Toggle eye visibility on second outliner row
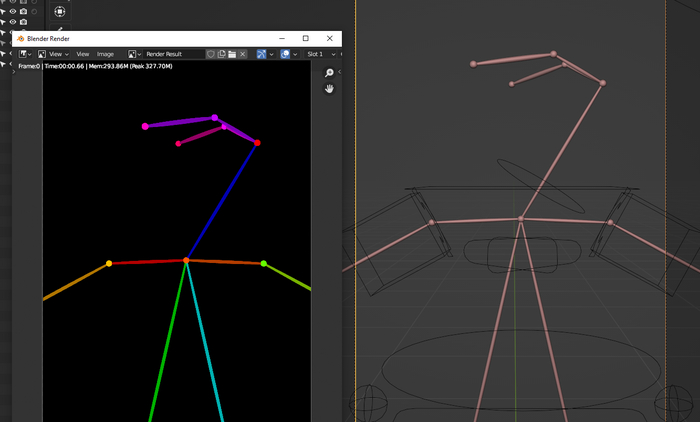 point(13,11)
